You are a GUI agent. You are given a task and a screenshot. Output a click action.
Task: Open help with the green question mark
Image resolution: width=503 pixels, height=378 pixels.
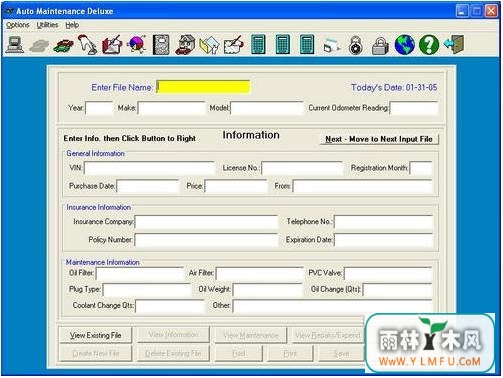point(429,45)
